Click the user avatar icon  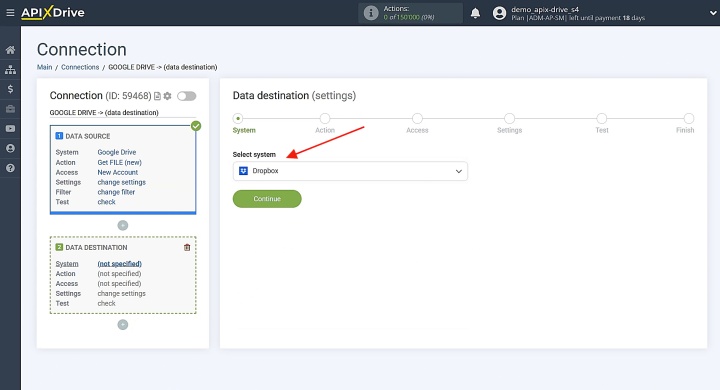(x=499, y=13)
